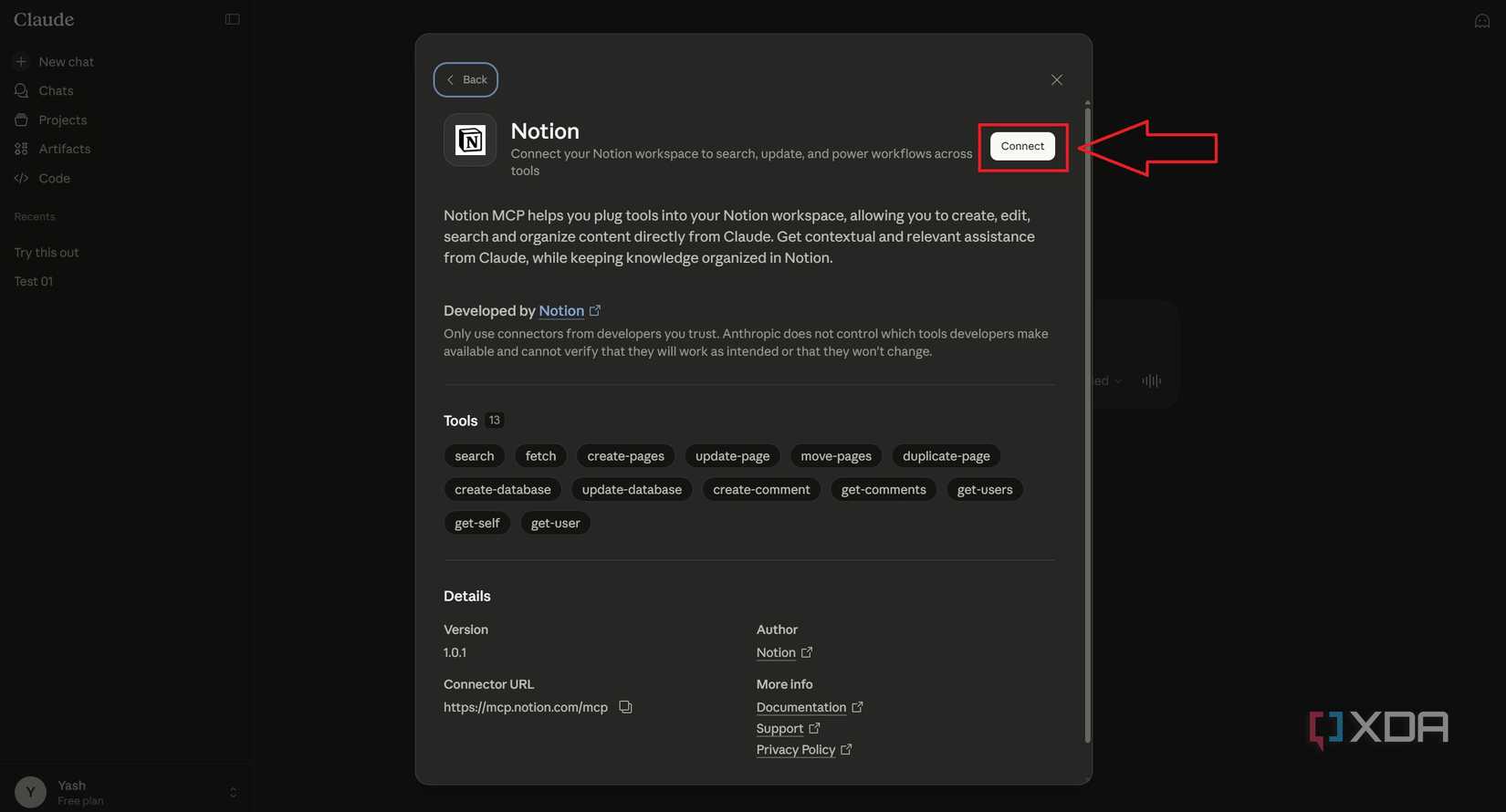Click external link icon beside Developed by Notion
Viewport: 1506px width, 812px height.
tap(595, 311)
